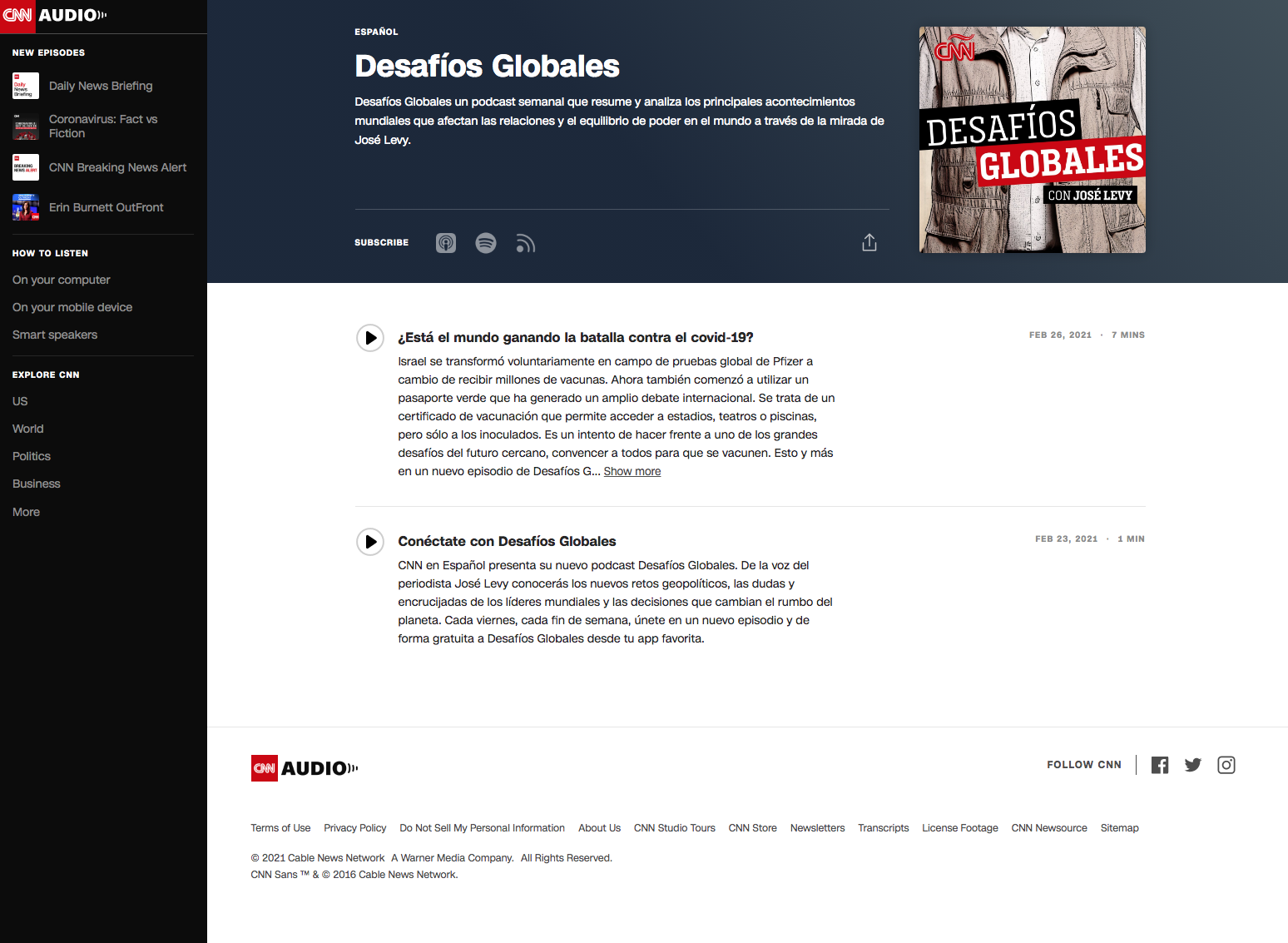Open CNN Store link
Screen dimensions: 1288x943
[x=753, y=828]
